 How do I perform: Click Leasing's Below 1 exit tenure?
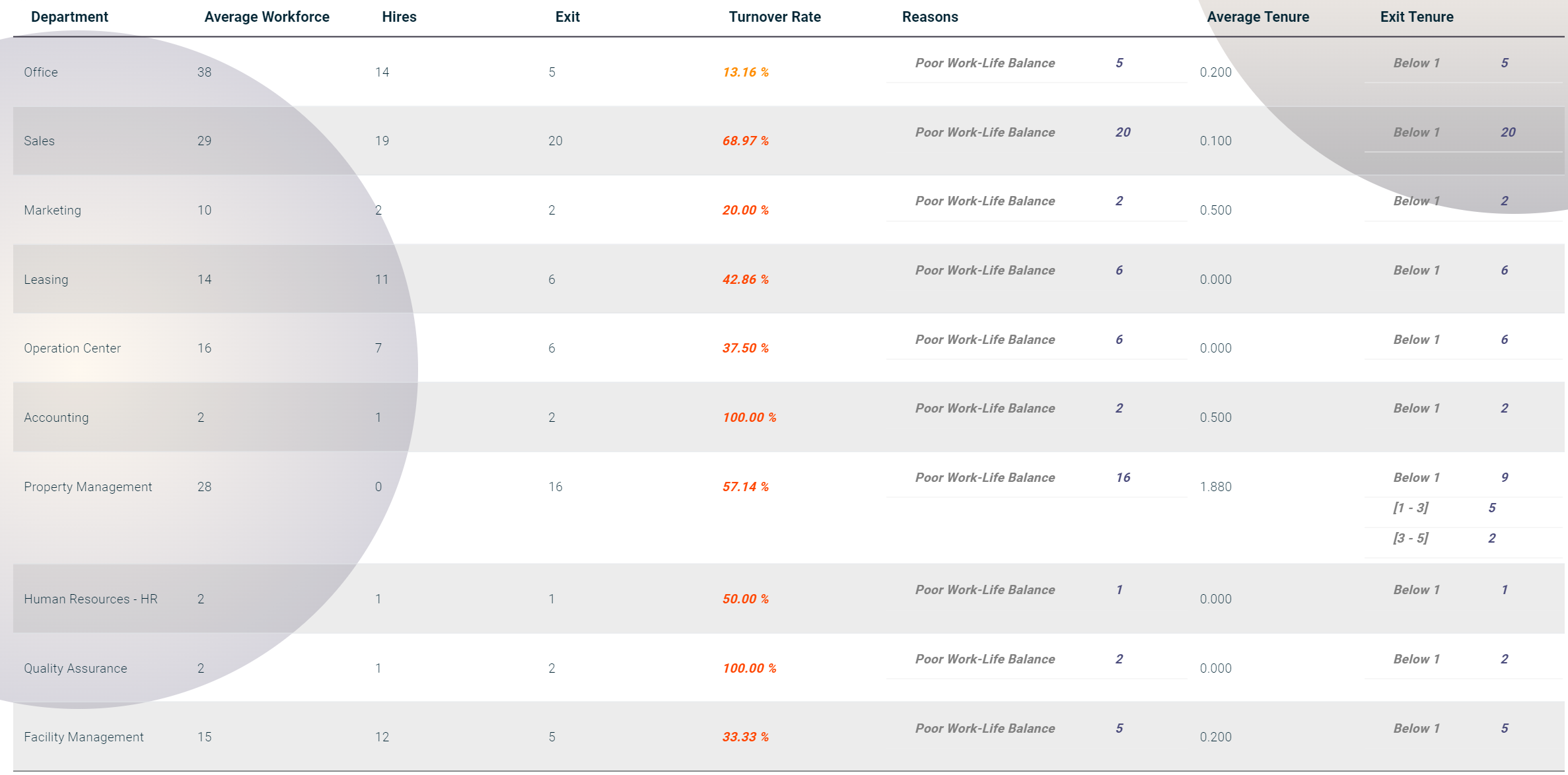pyautogui.click(x=1416, y=270)
